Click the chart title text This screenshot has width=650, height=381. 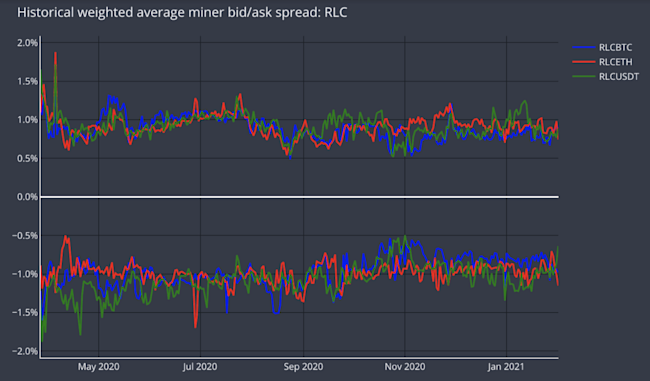(x=182, y=12)
